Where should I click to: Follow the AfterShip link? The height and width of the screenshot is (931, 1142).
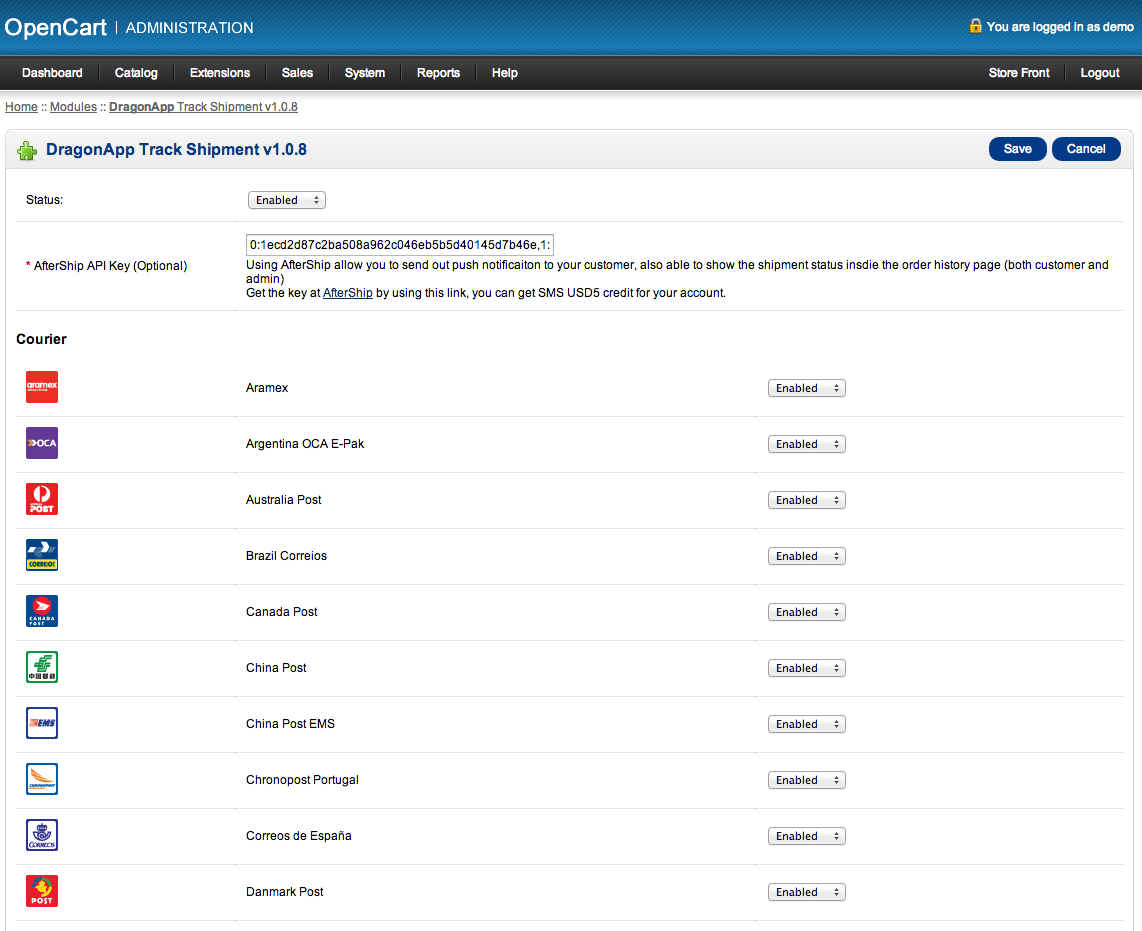(347, 293)
